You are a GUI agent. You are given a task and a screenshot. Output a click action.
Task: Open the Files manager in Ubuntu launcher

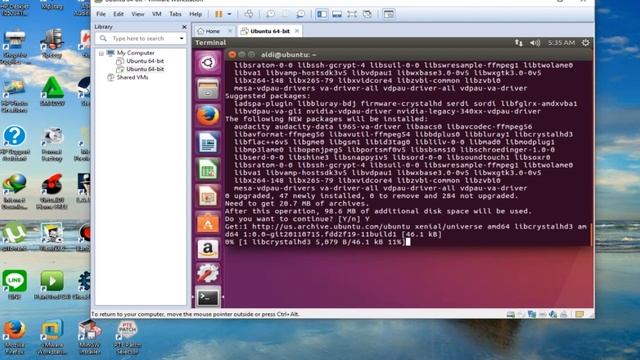tap(208, 89)
